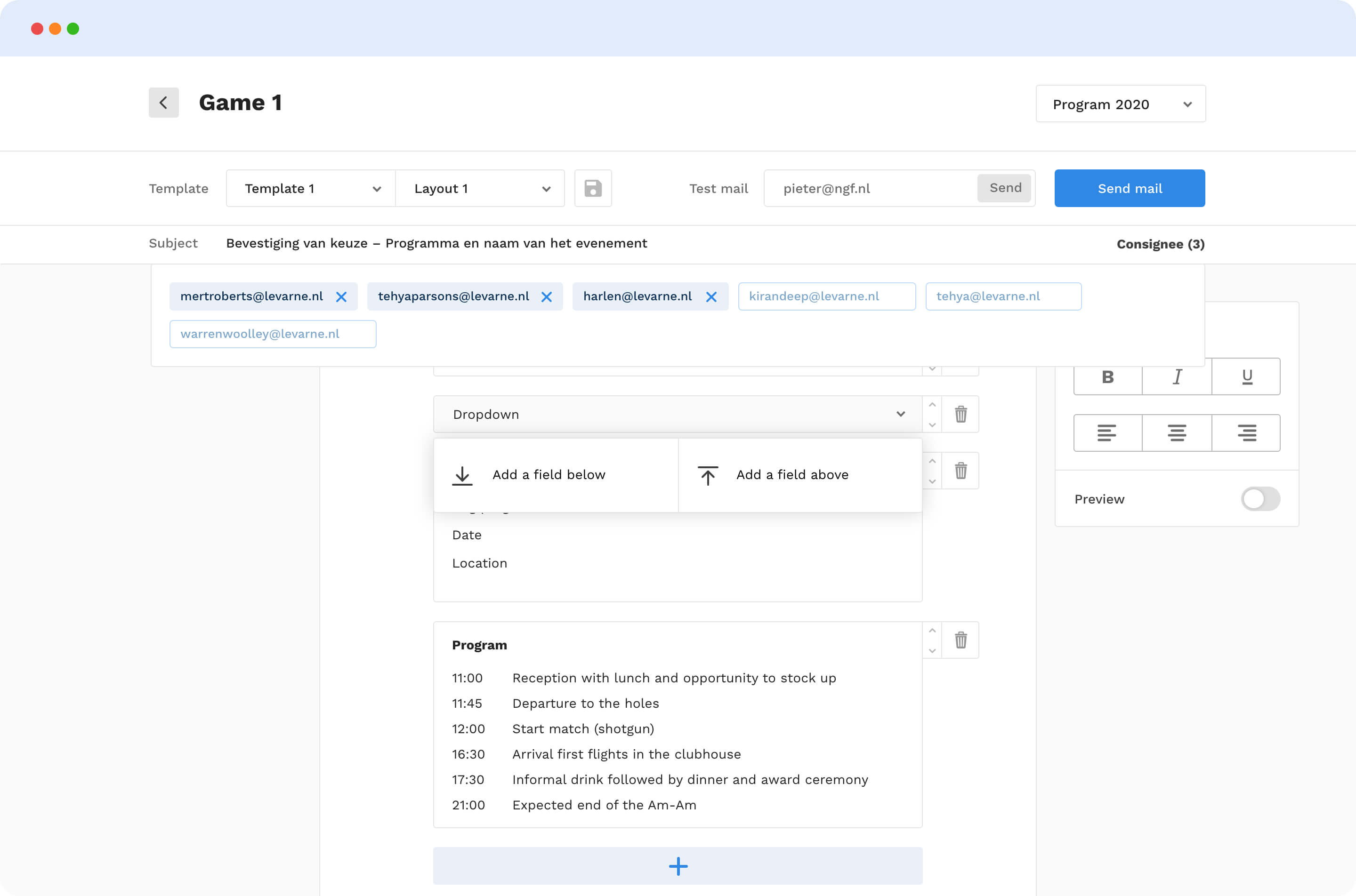This screenshot has height=896, width=1356.
Task: Remove harlen@levarne.nl recipient
Action: [711, 296]
